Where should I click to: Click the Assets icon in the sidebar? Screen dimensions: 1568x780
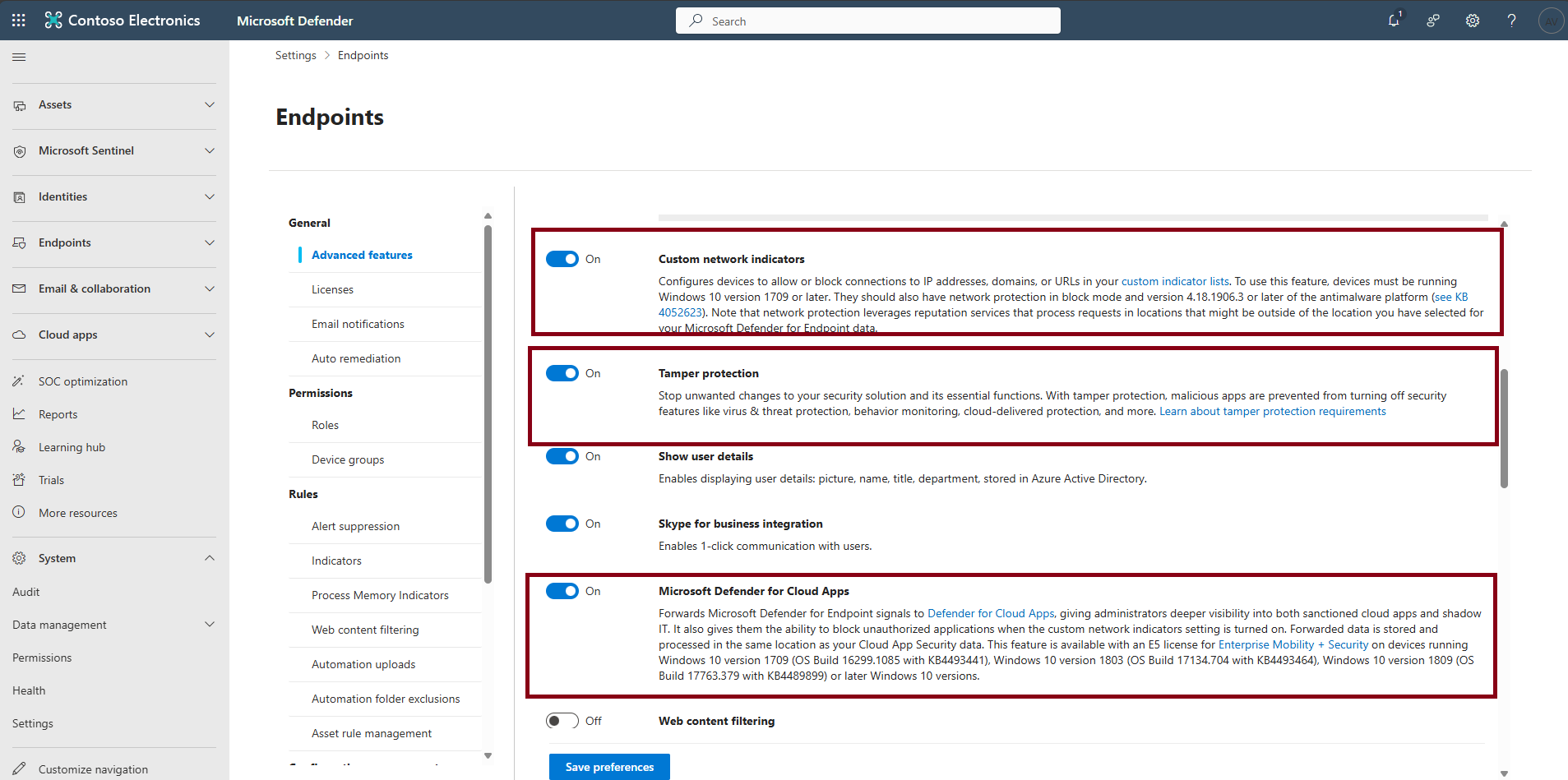pos(20,105)
